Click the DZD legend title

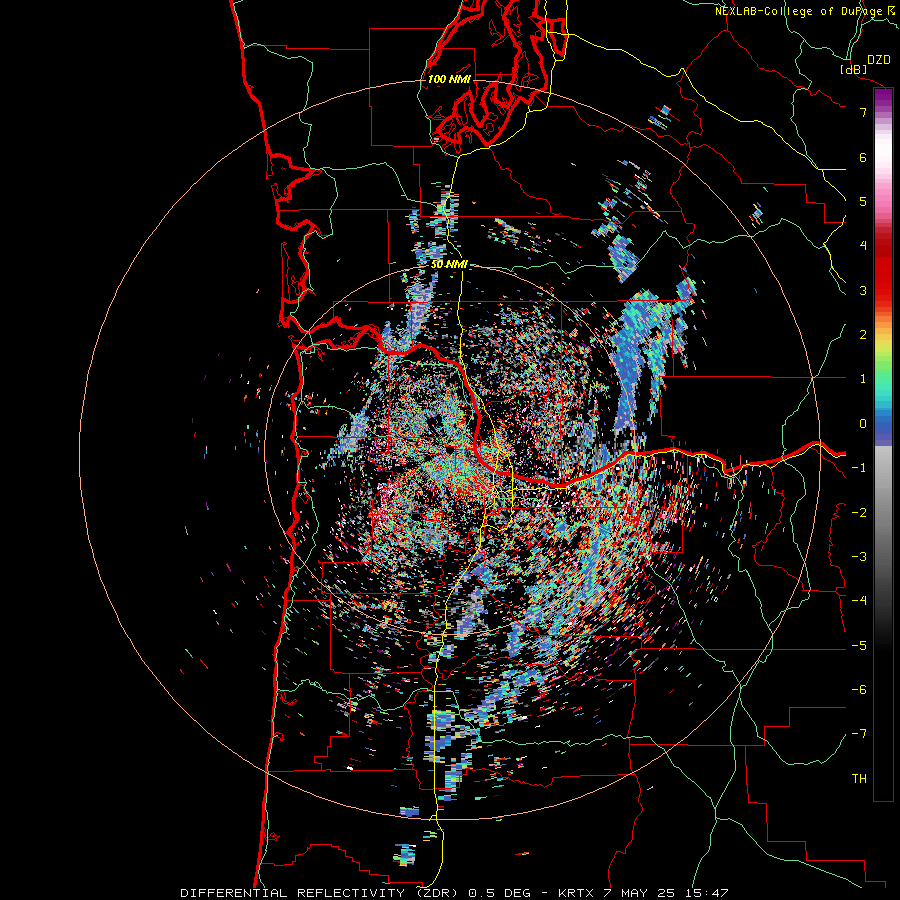(879, 59)
